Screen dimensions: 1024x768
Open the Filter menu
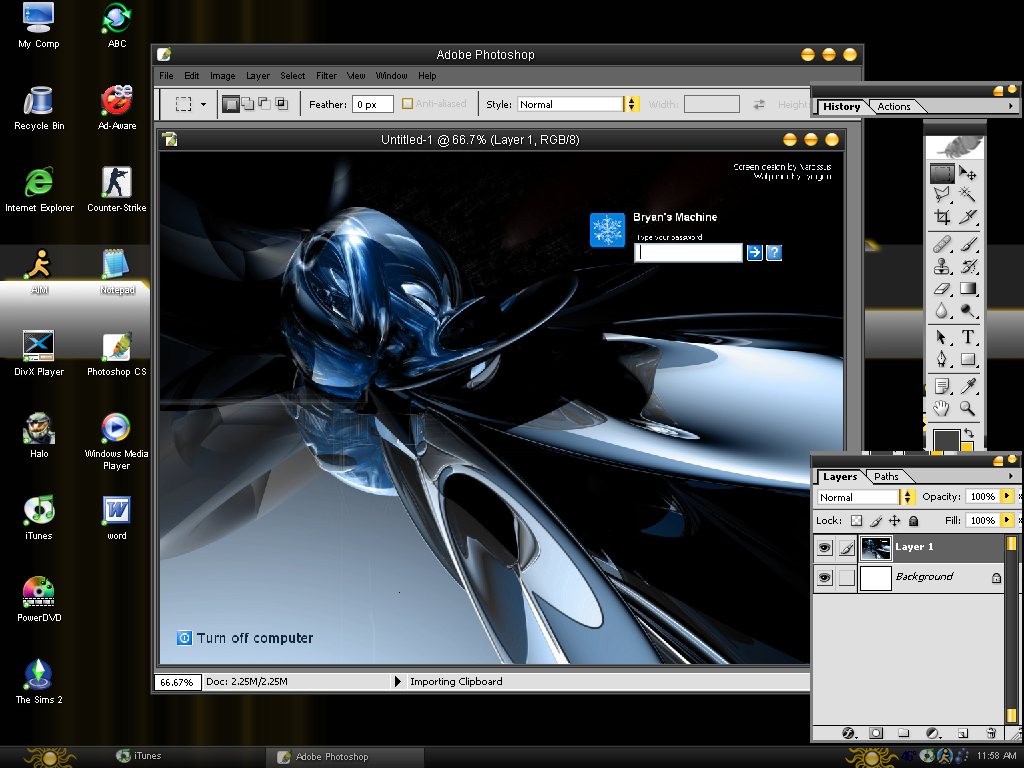pos(326,75)
